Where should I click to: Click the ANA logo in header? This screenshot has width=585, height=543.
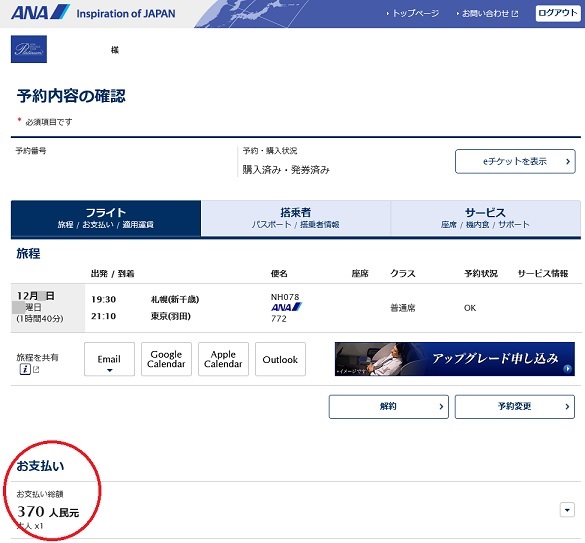point(40,12)
